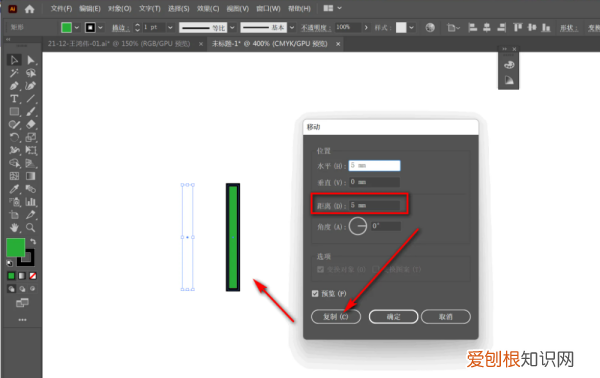Select the Scale tool
Screen dimensions: 600x378
pos(31,137)
